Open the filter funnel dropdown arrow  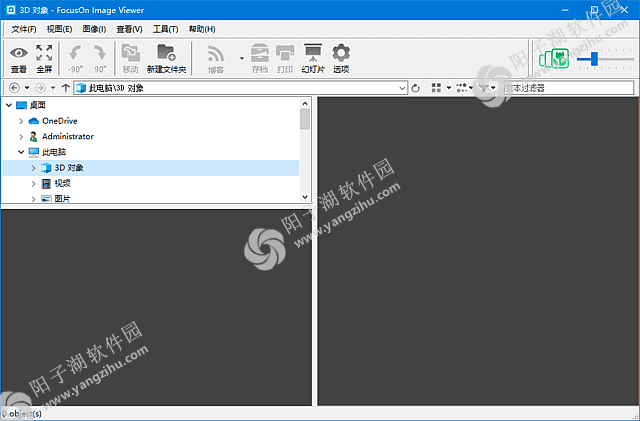[493, 88]
